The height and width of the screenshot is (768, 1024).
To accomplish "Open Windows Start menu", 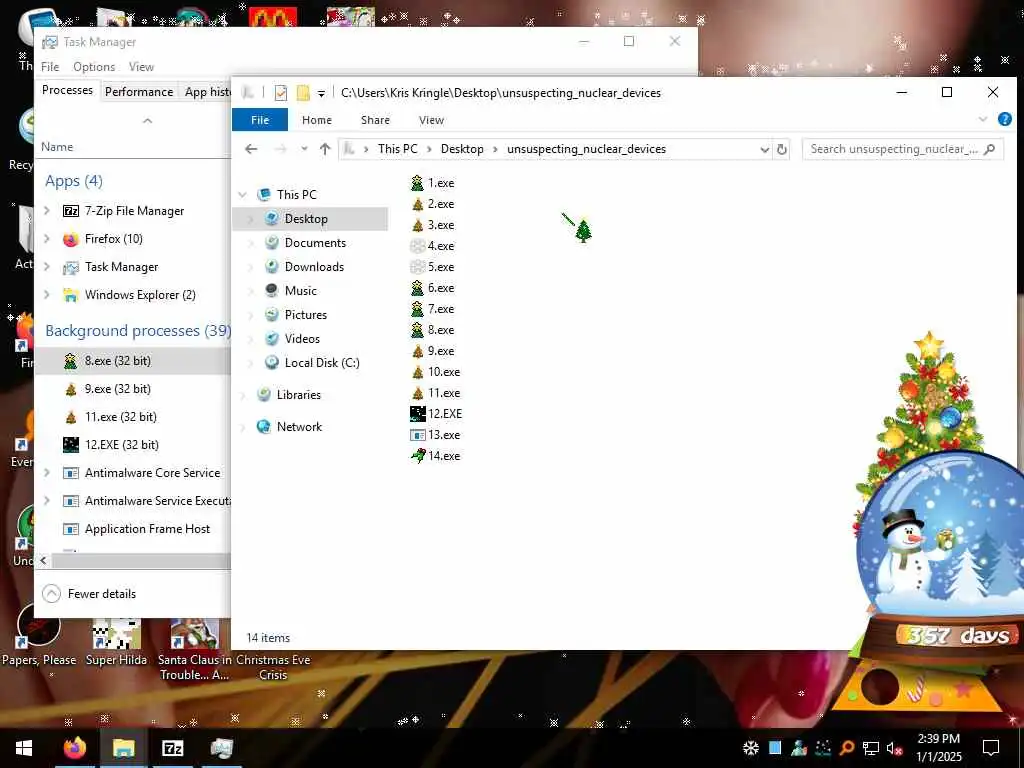I will (x=24, y=748).
